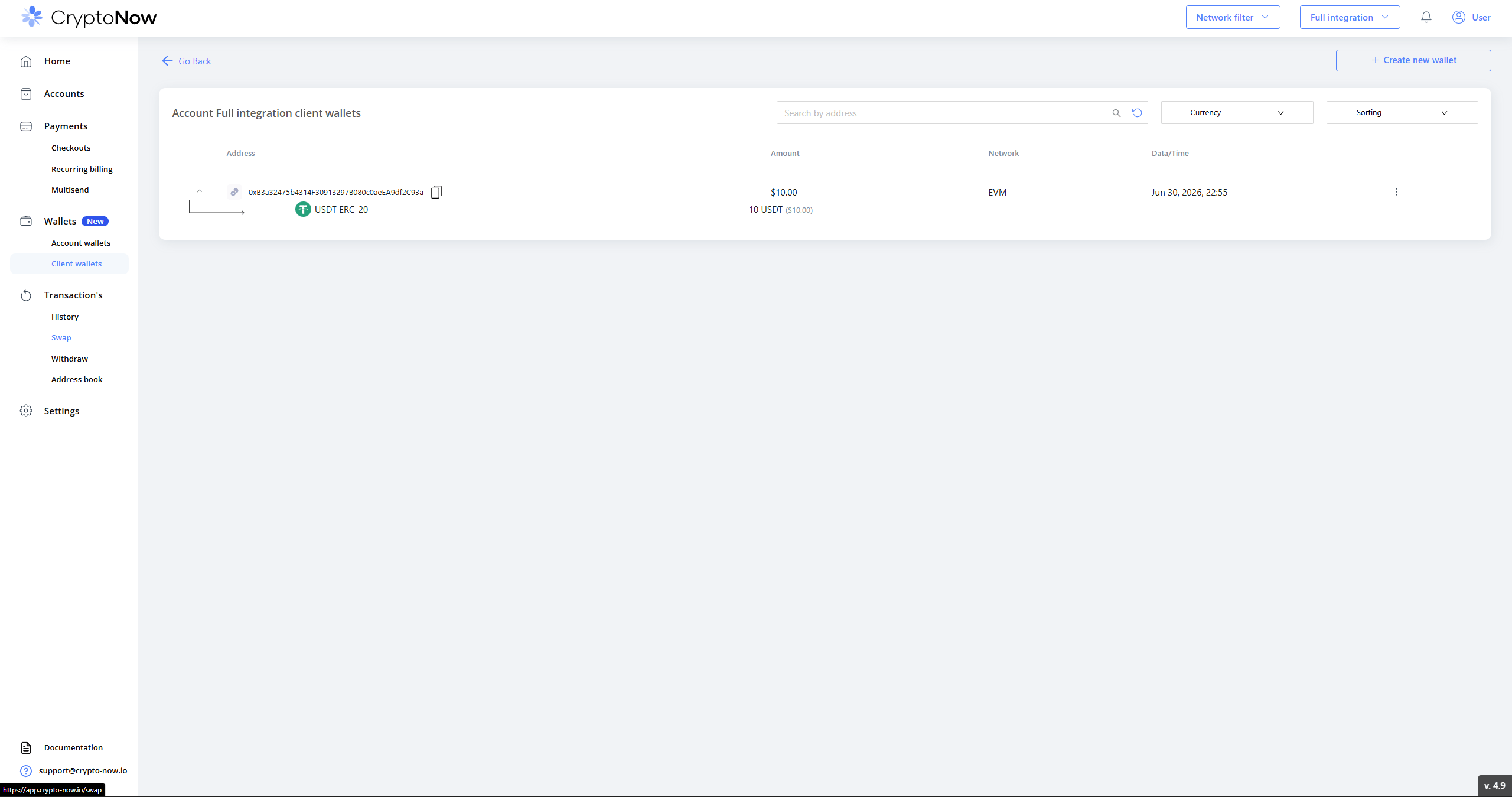The width and height of the screenshot is (1512, 797).
Task: Click the search magnifier icon
Action: point(1116,113)
